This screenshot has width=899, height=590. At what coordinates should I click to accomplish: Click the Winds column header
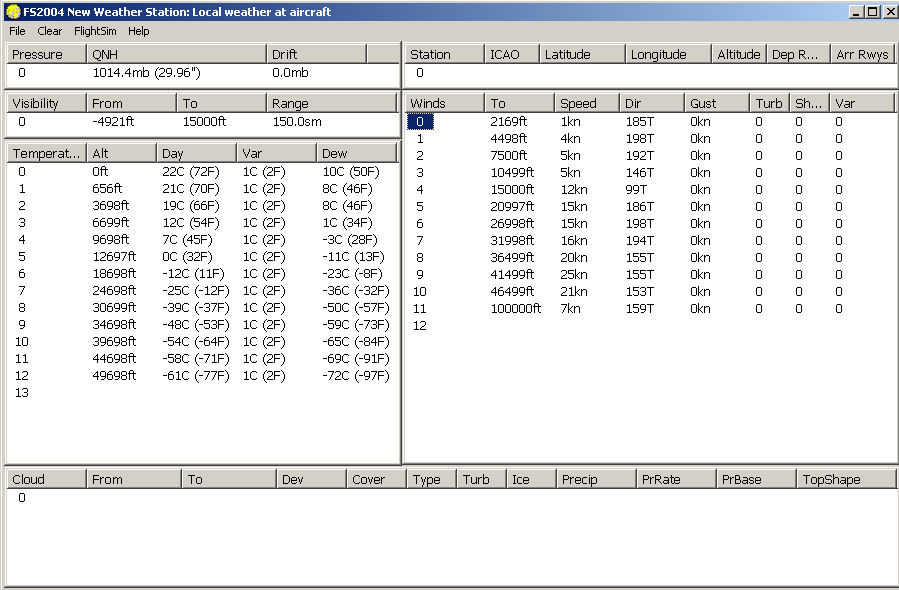444,103
